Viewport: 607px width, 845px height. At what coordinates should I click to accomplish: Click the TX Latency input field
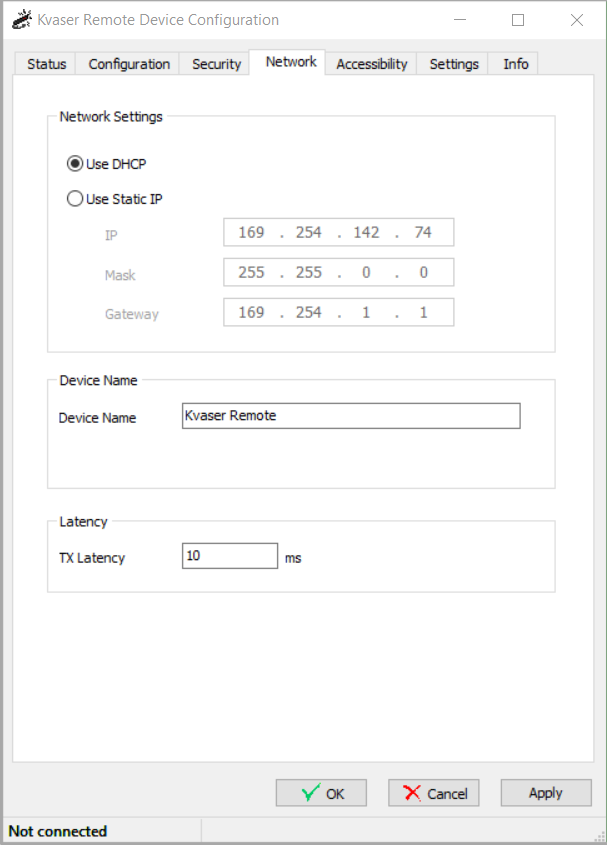[x=230, y=556]
